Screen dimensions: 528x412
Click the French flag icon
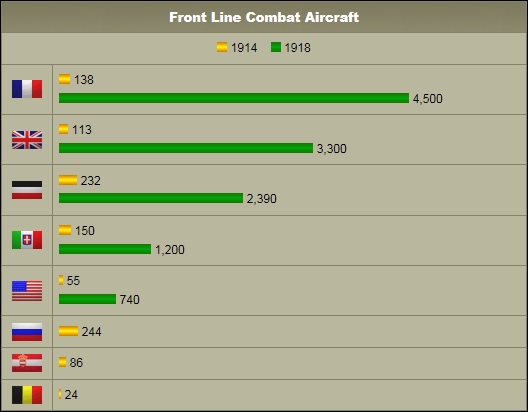(27, 89)
